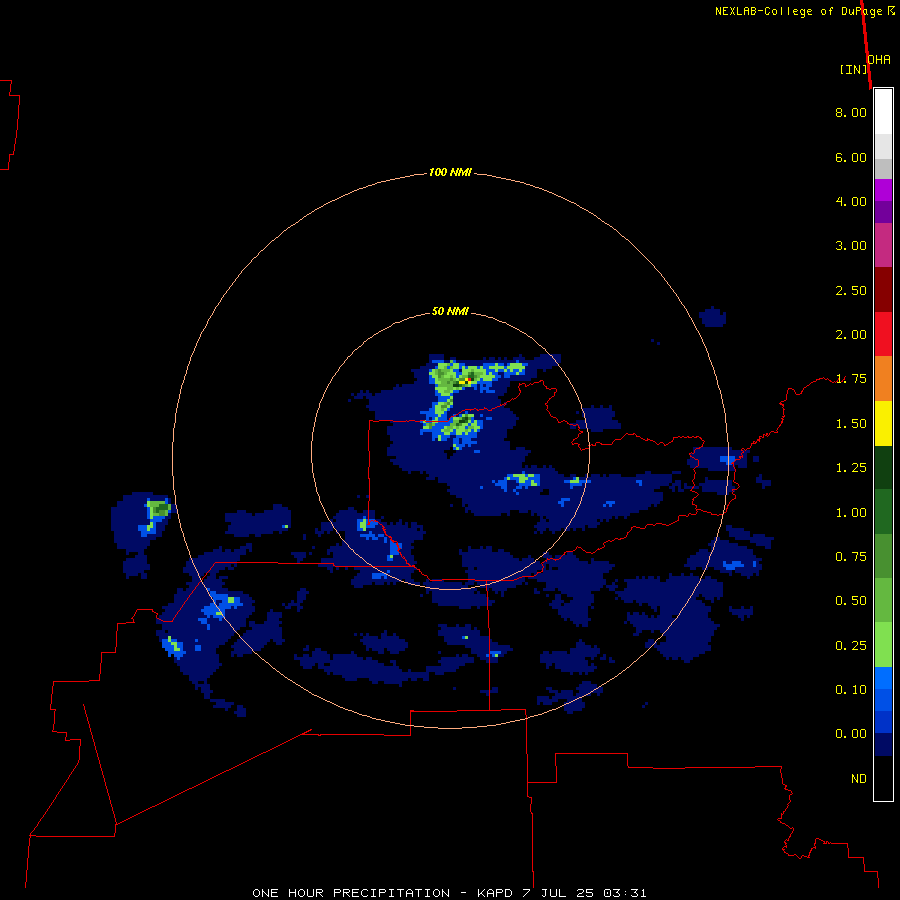Click the 0.10 legend value
The width and height of the screenshot is (900, 900).
[851, 690]
